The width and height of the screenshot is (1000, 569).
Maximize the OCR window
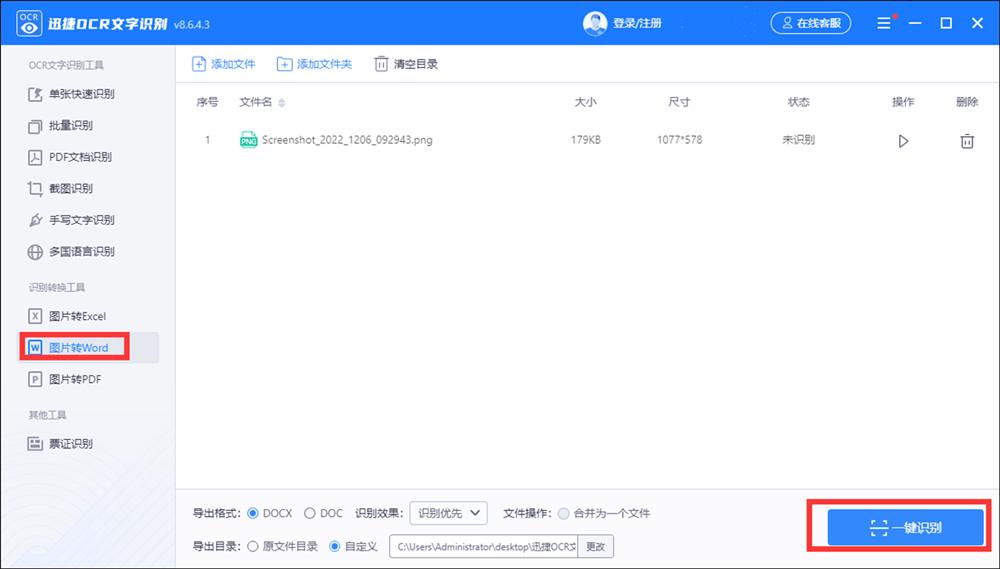(946, 24)
